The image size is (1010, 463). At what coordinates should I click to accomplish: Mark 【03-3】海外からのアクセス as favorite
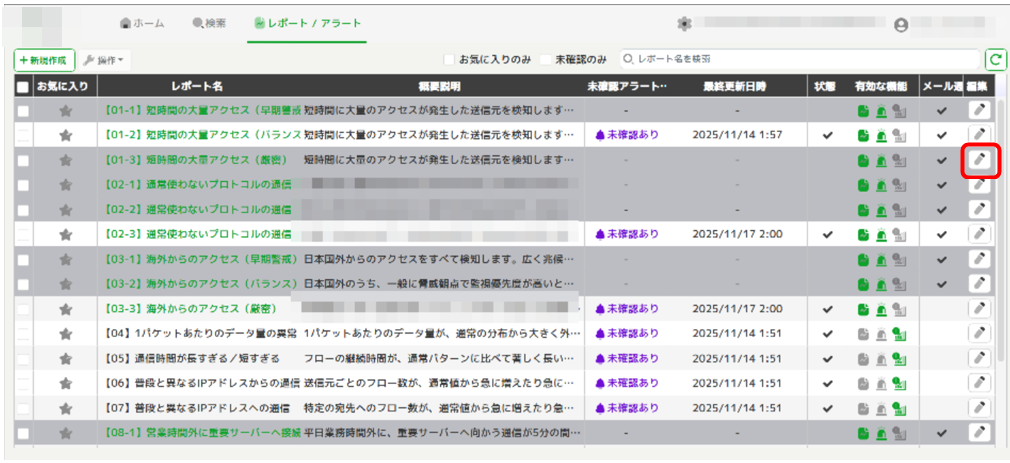pyautogui.click(x=65, y=309)
